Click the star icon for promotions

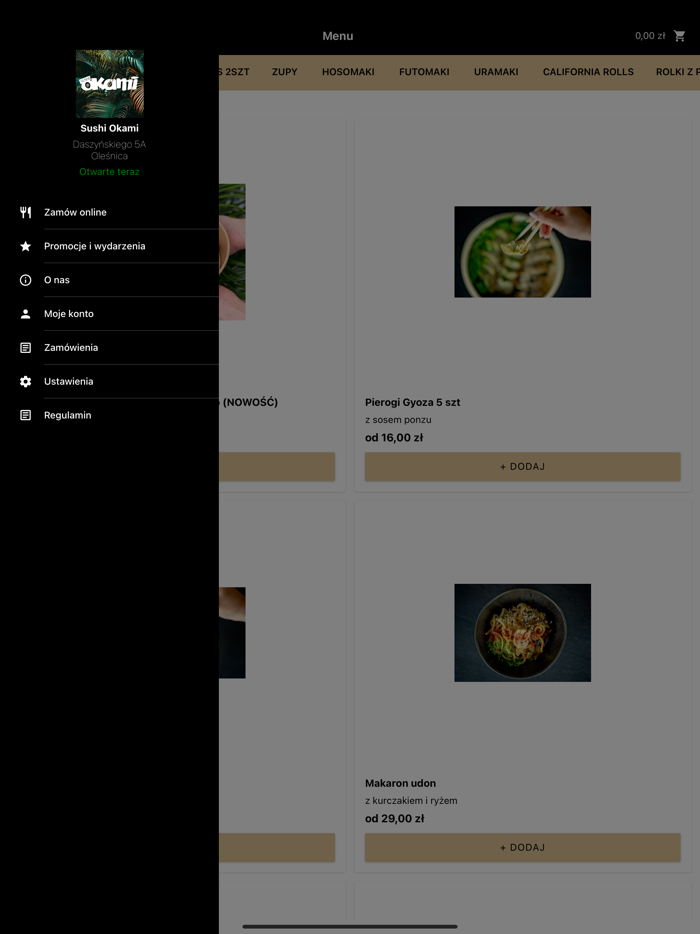click(x=25, y=246)
